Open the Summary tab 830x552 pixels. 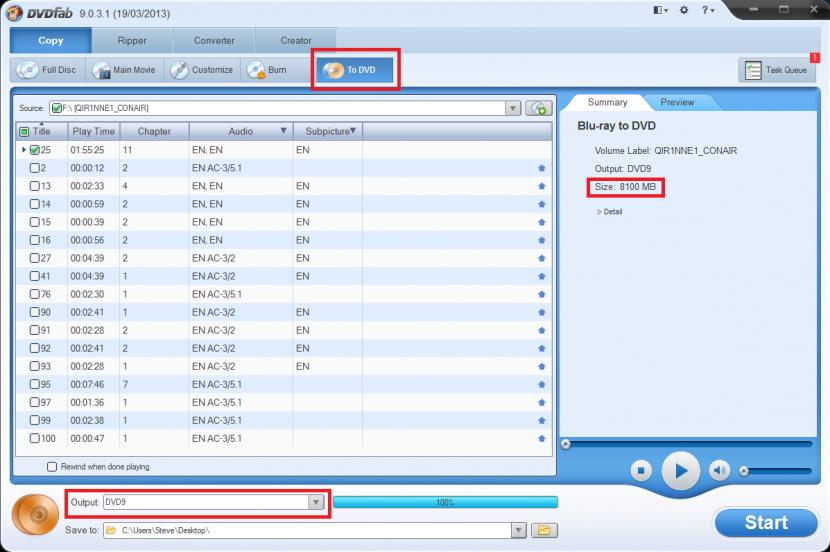click(607, 102)
